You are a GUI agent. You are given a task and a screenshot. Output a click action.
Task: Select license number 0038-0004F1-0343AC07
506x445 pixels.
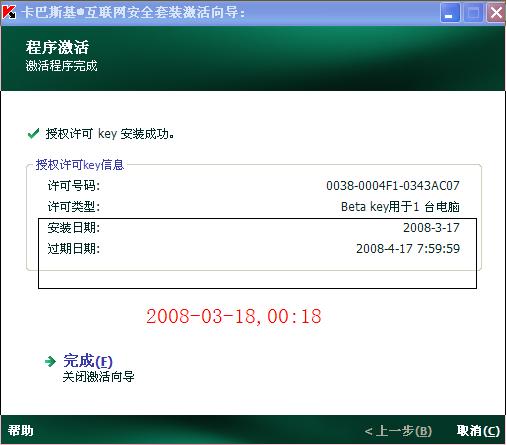pos(393,186)
